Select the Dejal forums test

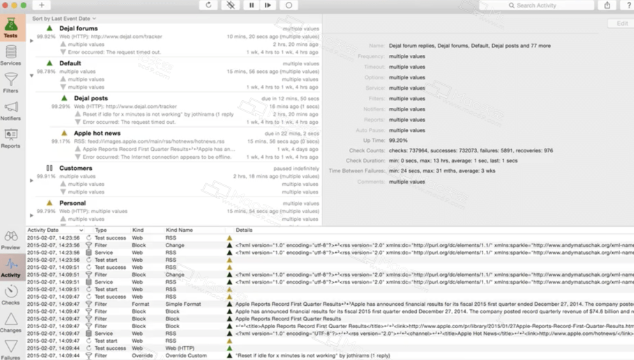[x=78, y=28]
